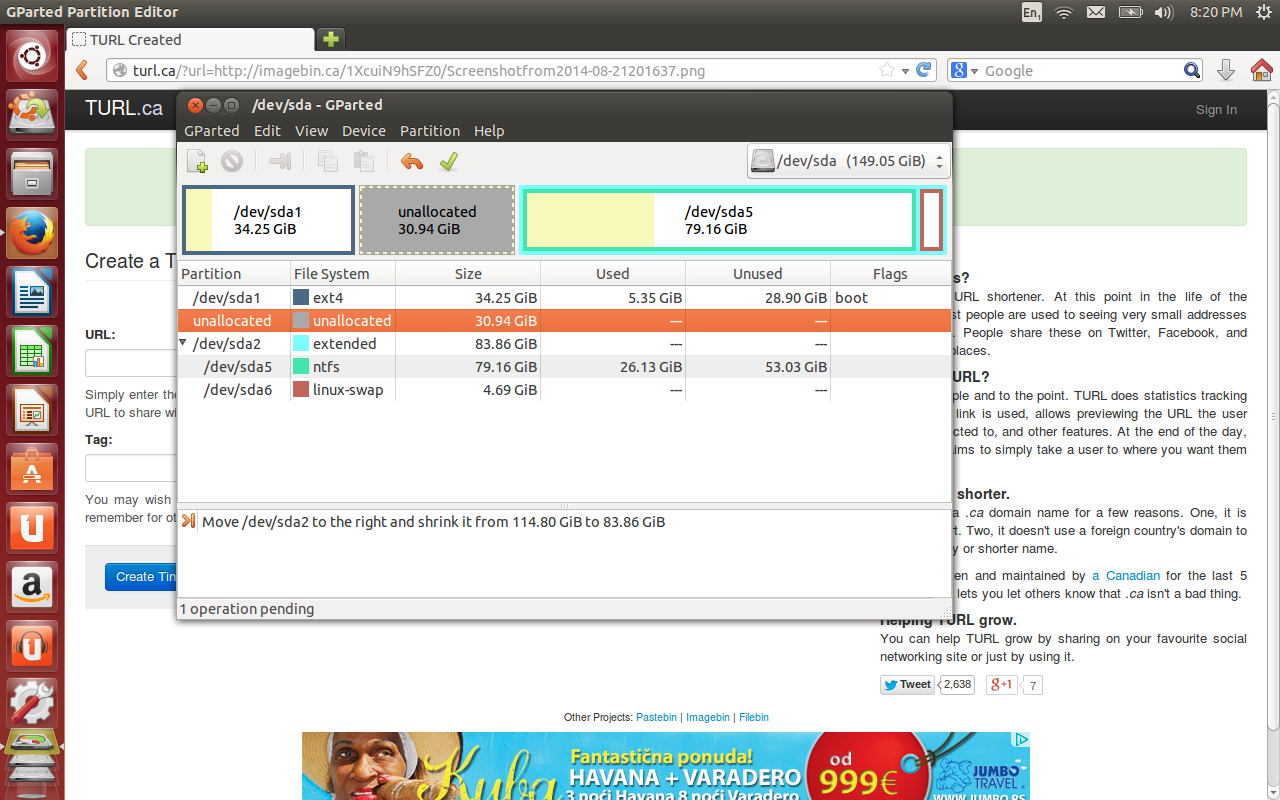Open a new Firefox tab
Screen dimensions: 1280x800
pos(330,40)
